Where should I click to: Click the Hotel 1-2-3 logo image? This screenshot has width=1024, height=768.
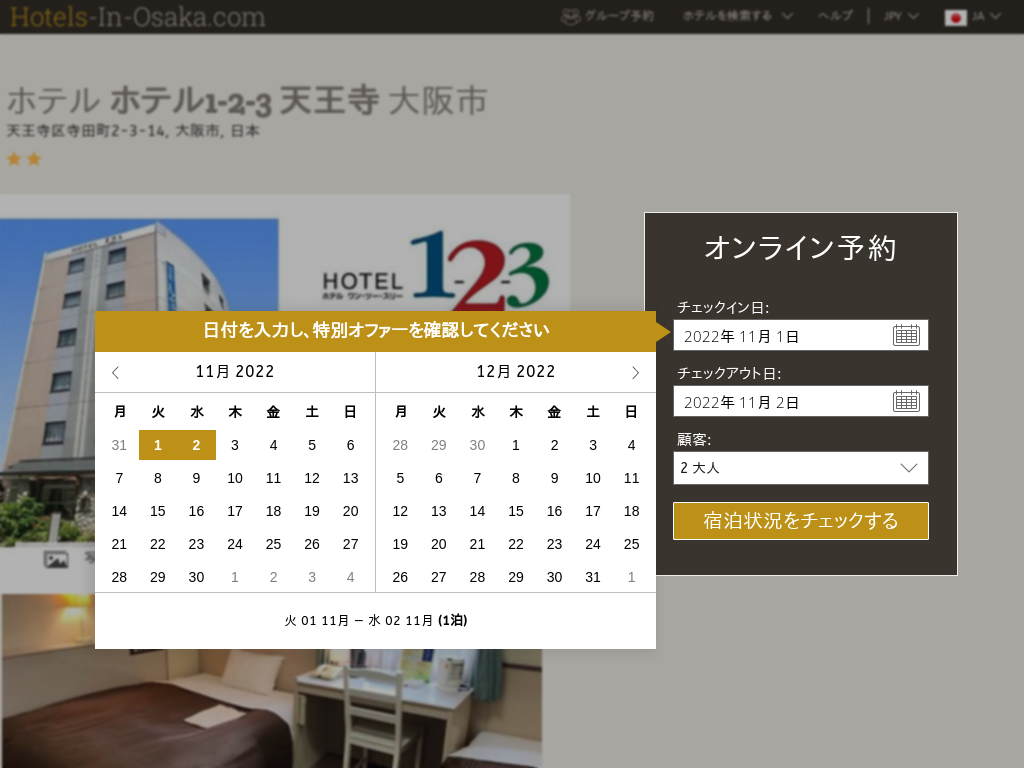(x=436, y=271)
